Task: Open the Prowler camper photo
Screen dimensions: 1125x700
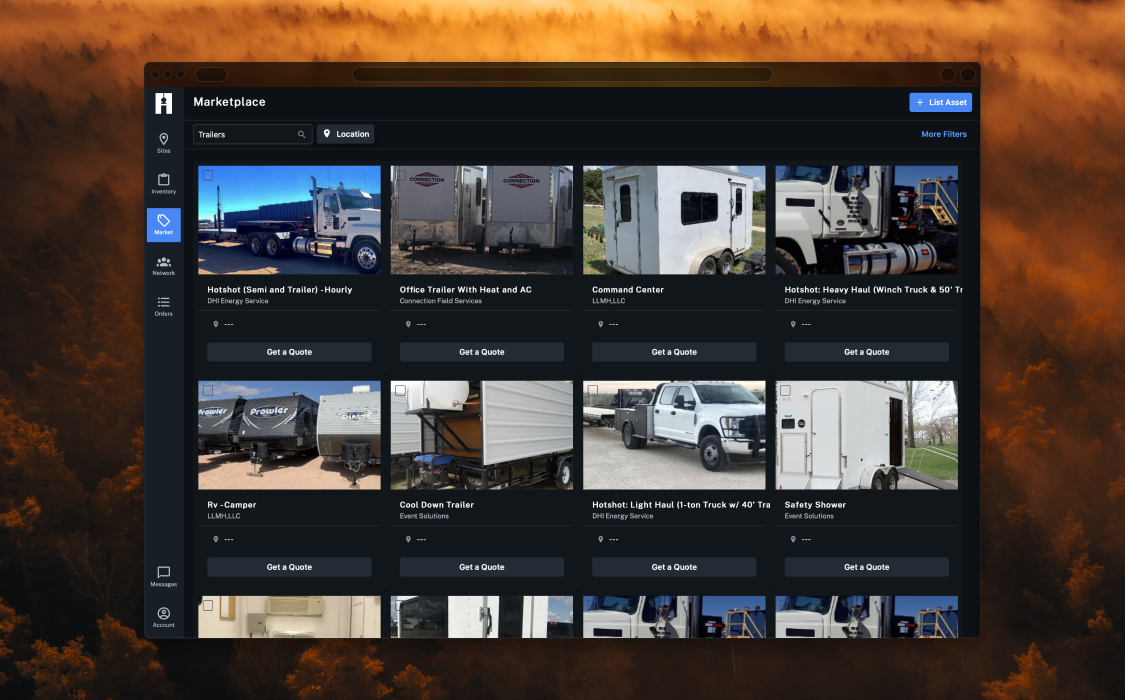Action: click(x=289, y=435)
